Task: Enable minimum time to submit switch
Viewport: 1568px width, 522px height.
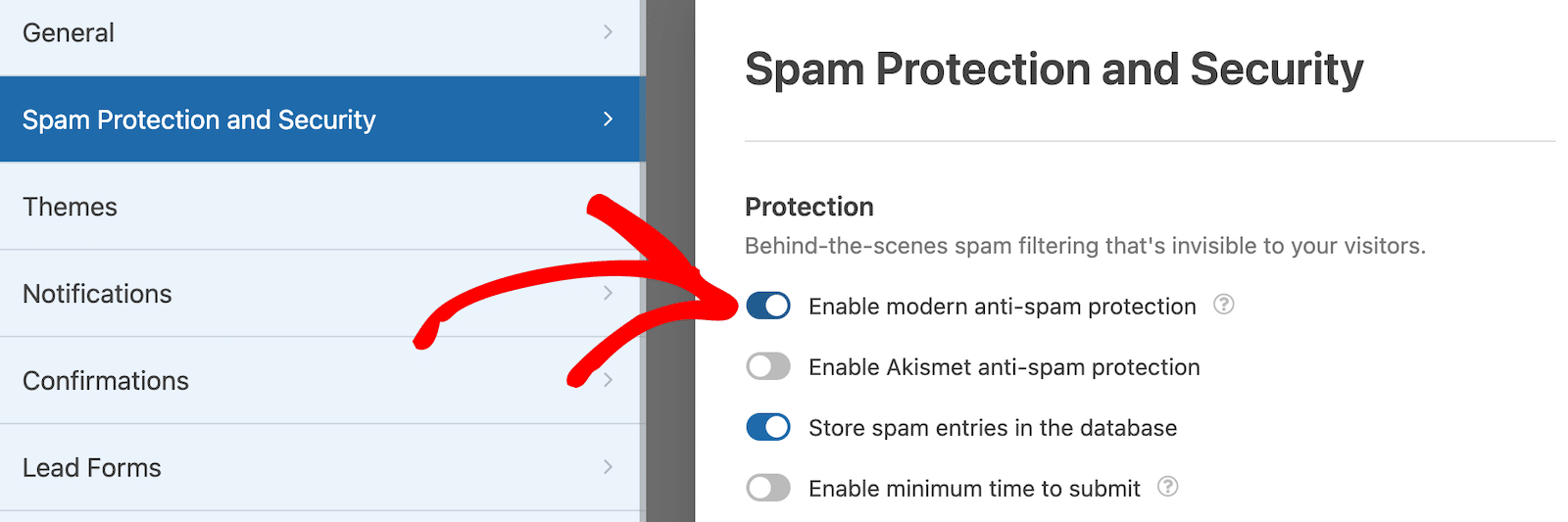Action: coord(768,488)
